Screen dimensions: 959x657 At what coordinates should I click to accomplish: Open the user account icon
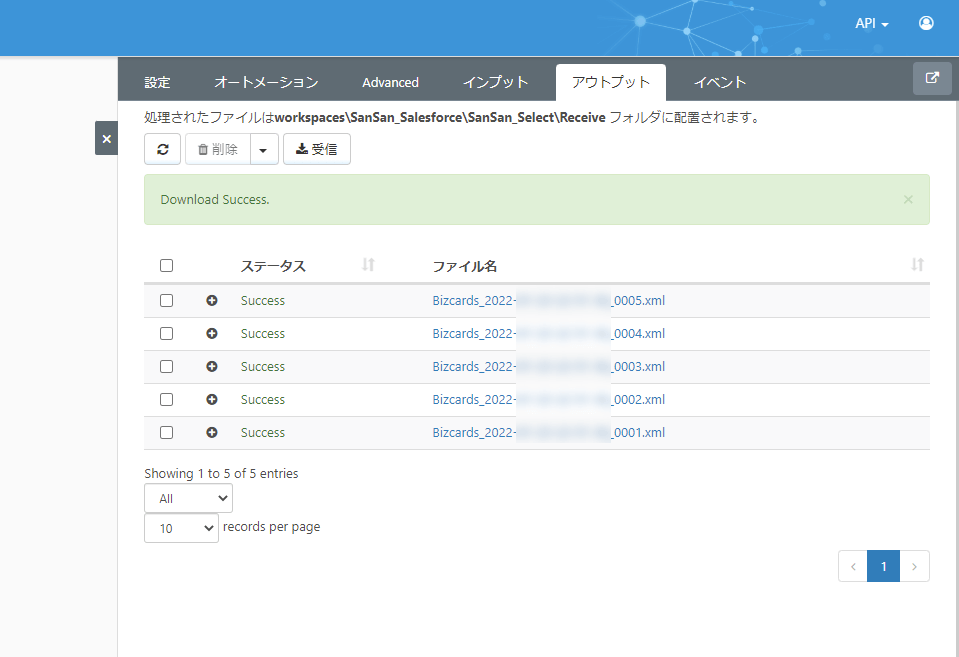pos(926,23)
